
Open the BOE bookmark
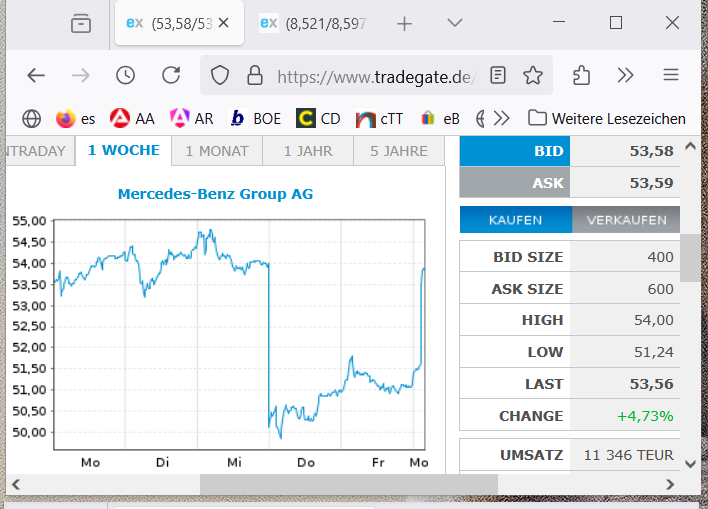coord(255,118)
